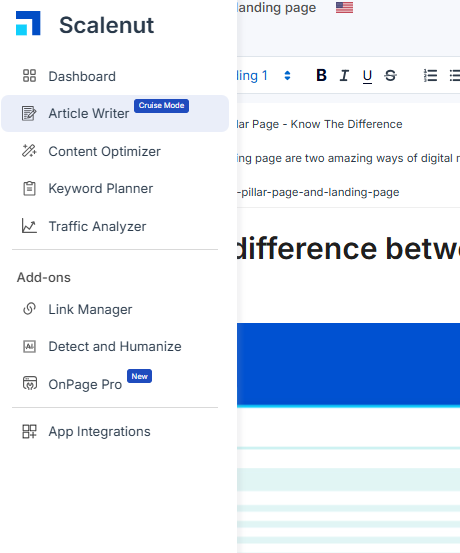Click the Scalenut brand name
The image size is (460, 553).
(x=107, y=25)
